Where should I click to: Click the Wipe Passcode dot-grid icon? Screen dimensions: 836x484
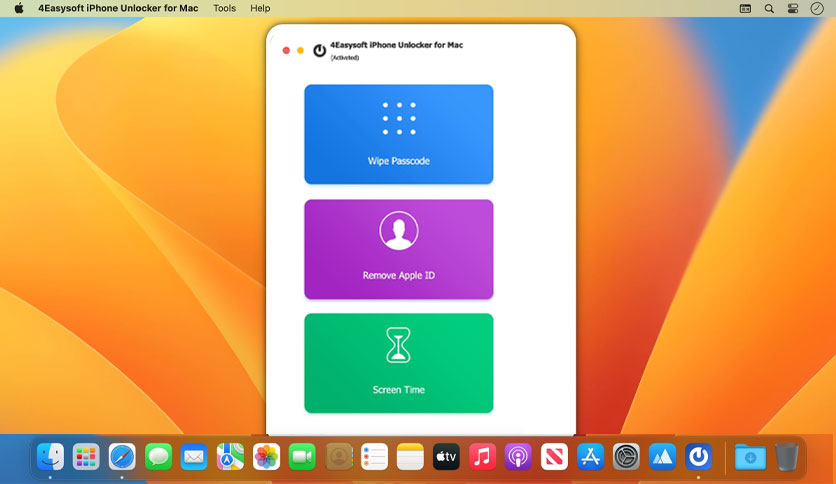point(399,118)
